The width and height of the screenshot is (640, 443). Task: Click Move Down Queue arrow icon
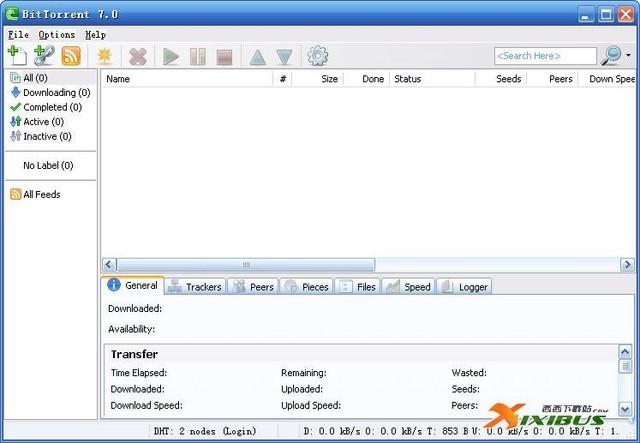click(x=284, y=57)
